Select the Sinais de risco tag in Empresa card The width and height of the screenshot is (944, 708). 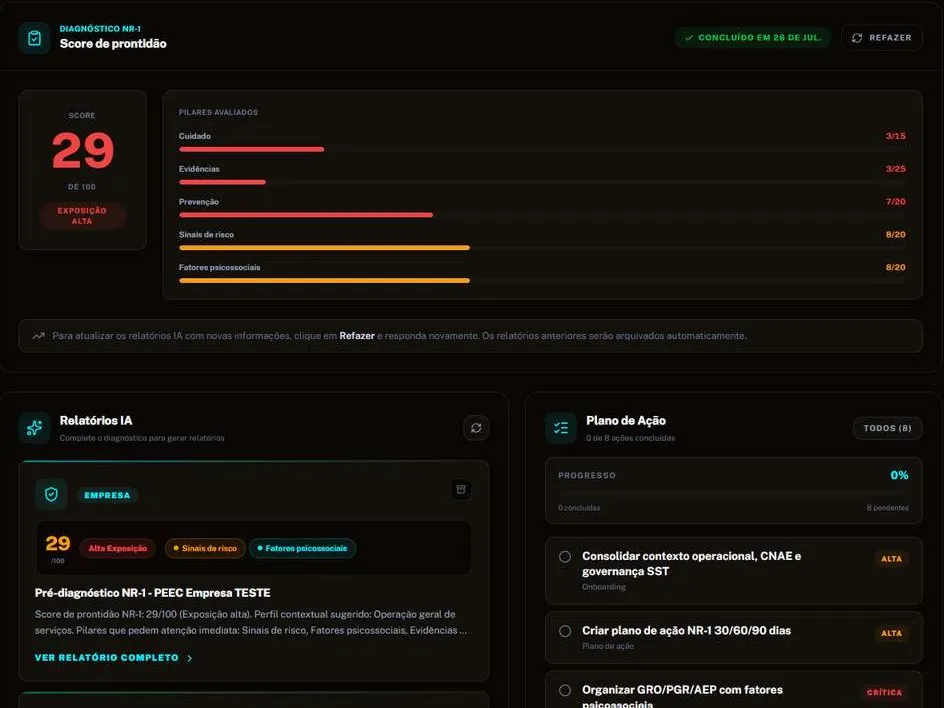[205, 548]
